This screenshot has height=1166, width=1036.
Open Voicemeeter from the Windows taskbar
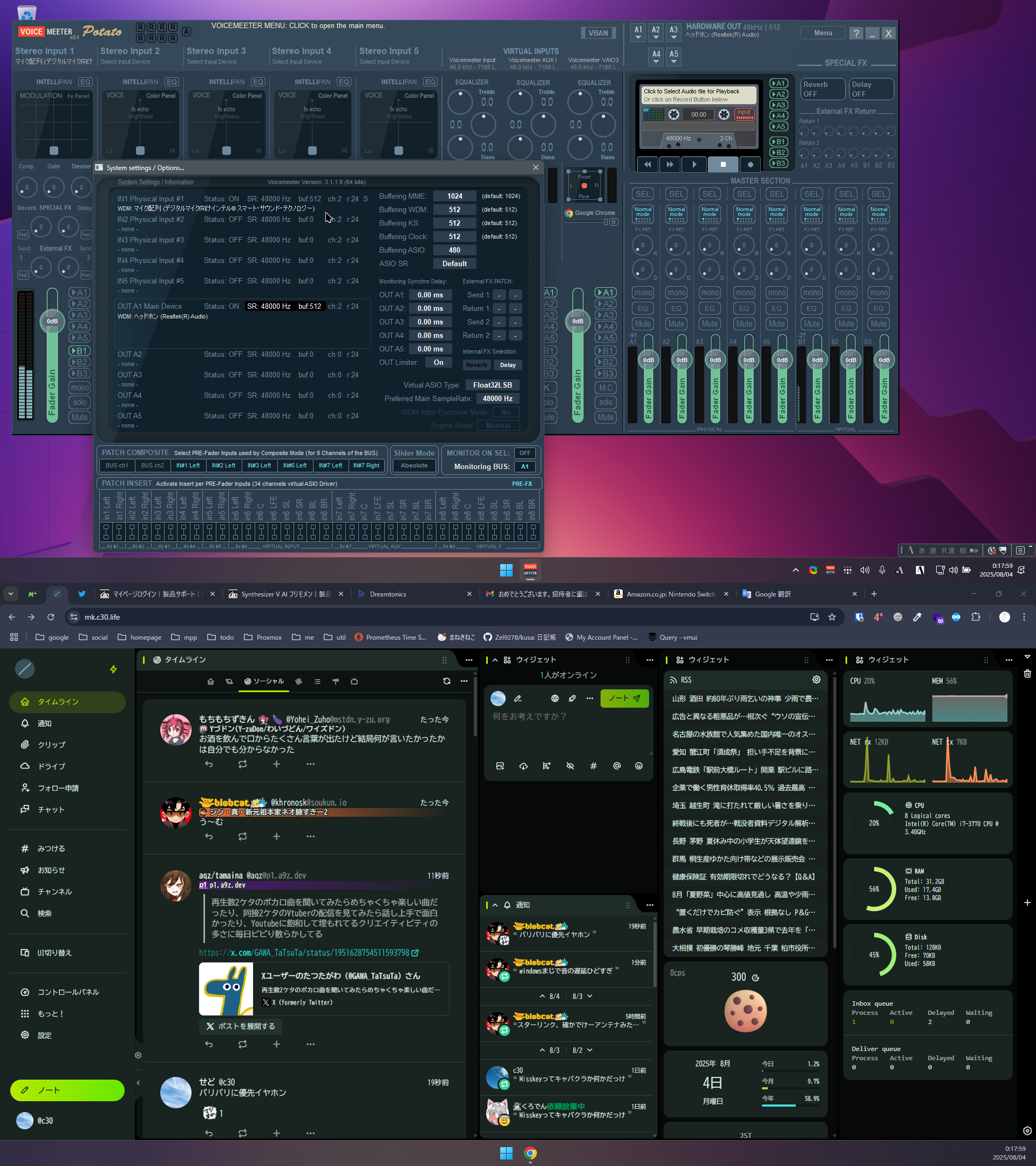click(x=530, y=570)
